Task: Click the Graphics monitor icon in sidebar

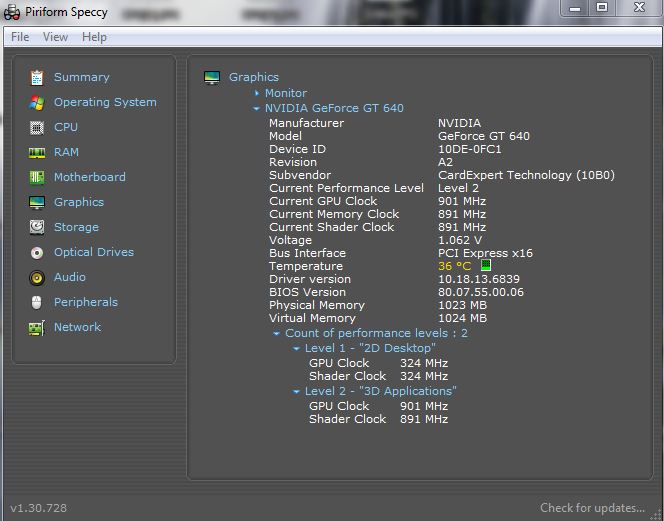Action: click(x=37, y=202)
